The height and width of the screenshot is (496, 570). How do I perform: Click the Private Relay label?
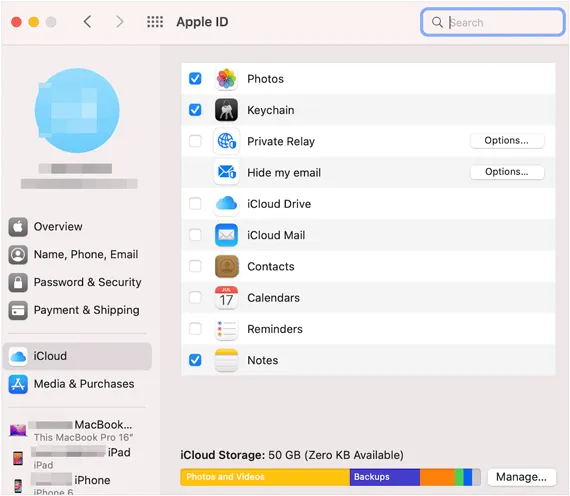(x=281, y=141)
